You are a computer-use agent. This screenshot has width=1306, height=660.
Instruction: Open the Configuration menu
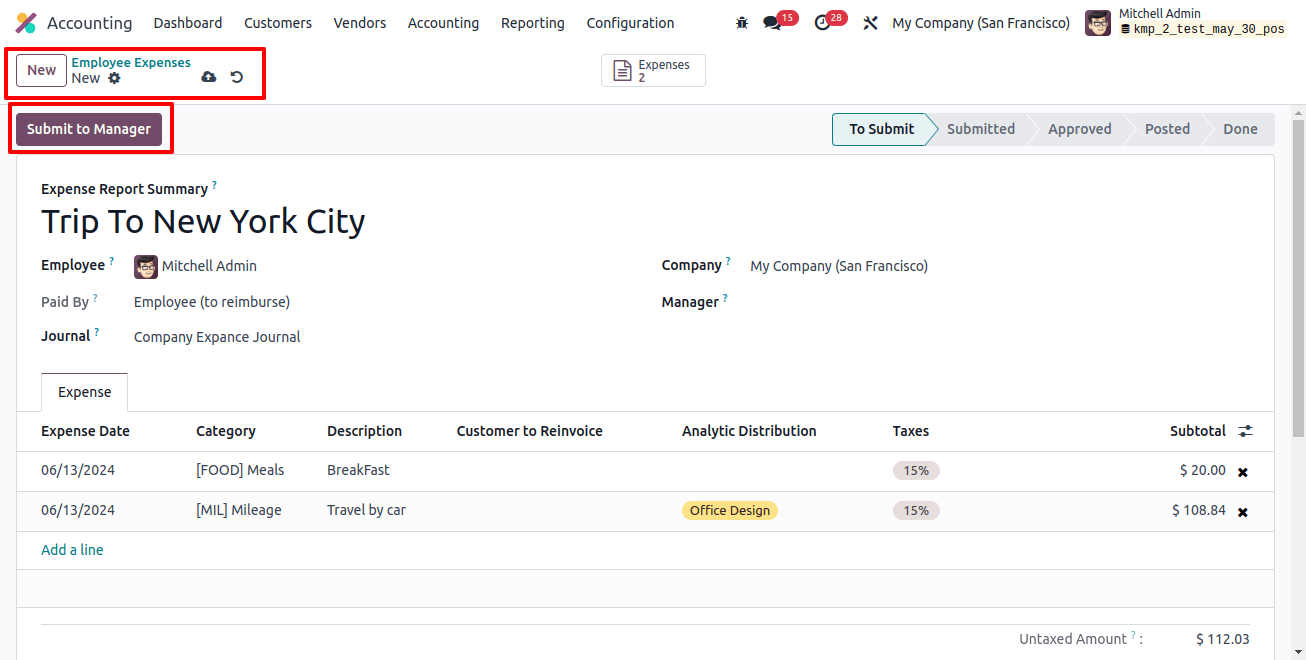630,23
